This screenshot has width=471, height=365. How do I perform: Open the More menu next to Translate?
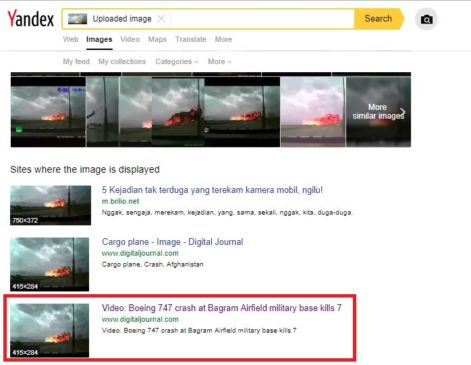point(223,39)
